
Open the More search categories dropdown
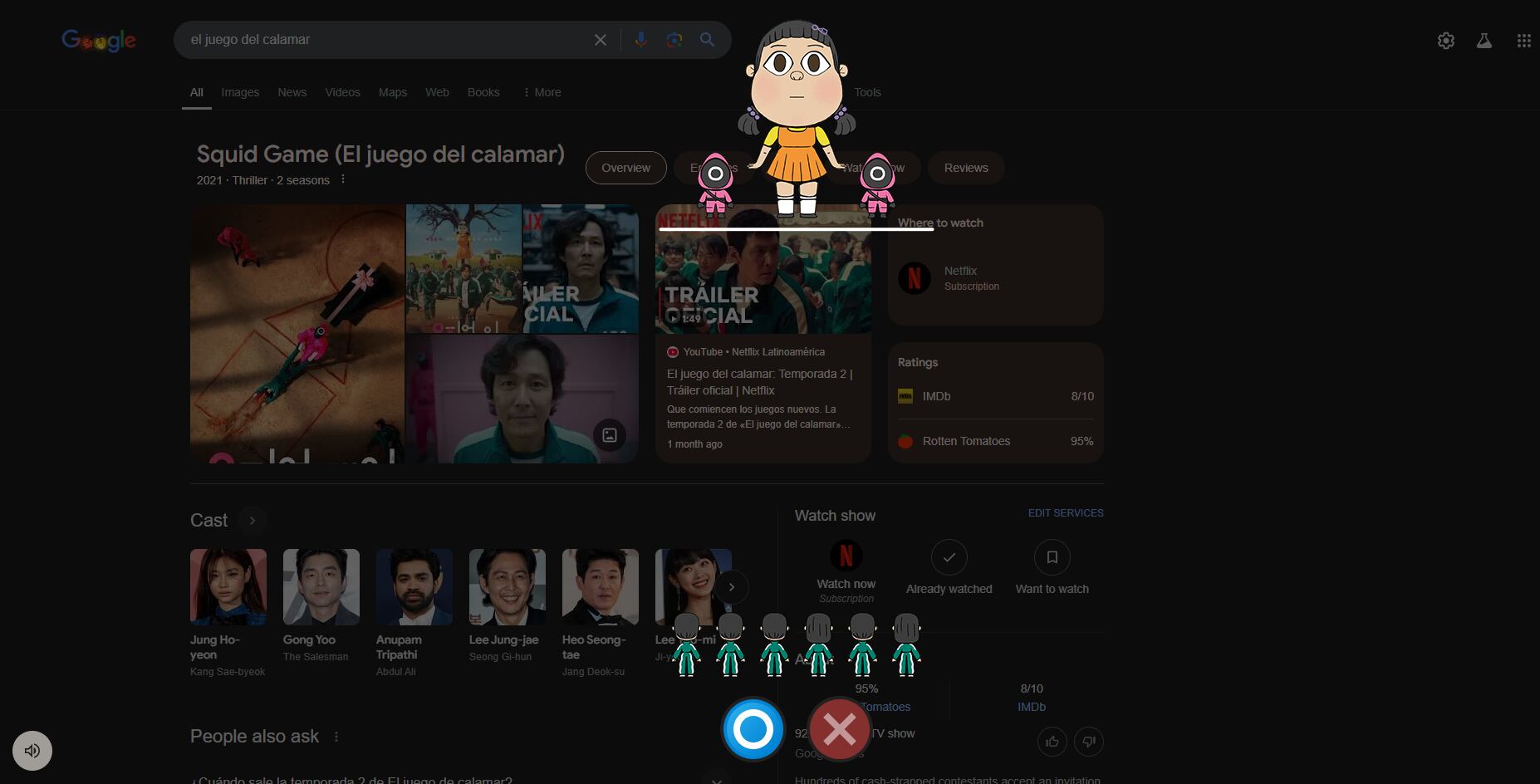tap(542, 92)
